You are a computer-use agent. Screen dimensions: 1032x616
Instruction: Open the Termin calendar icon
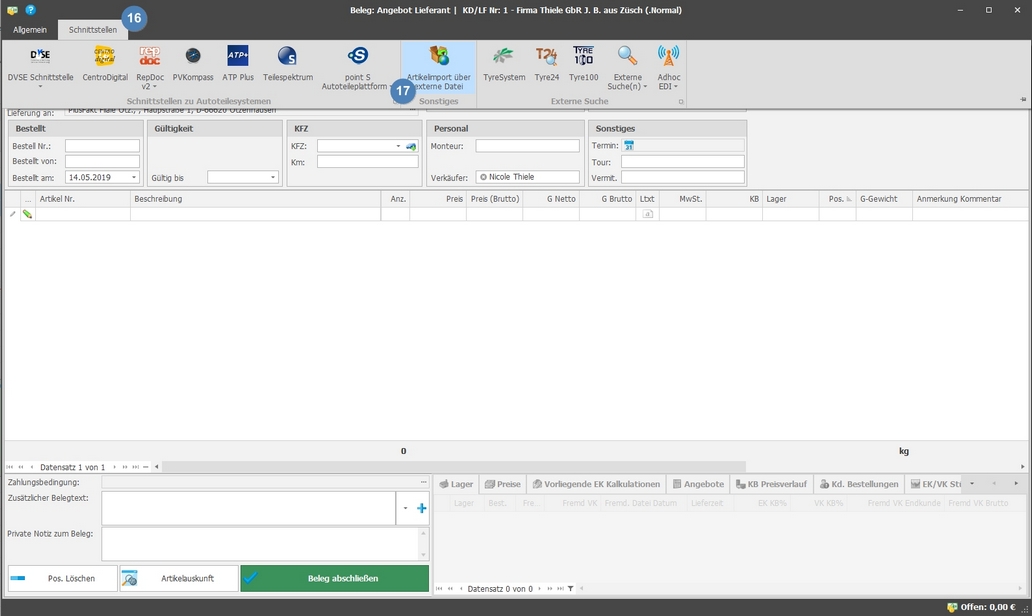pyautogui.click(x=629, y=145)
